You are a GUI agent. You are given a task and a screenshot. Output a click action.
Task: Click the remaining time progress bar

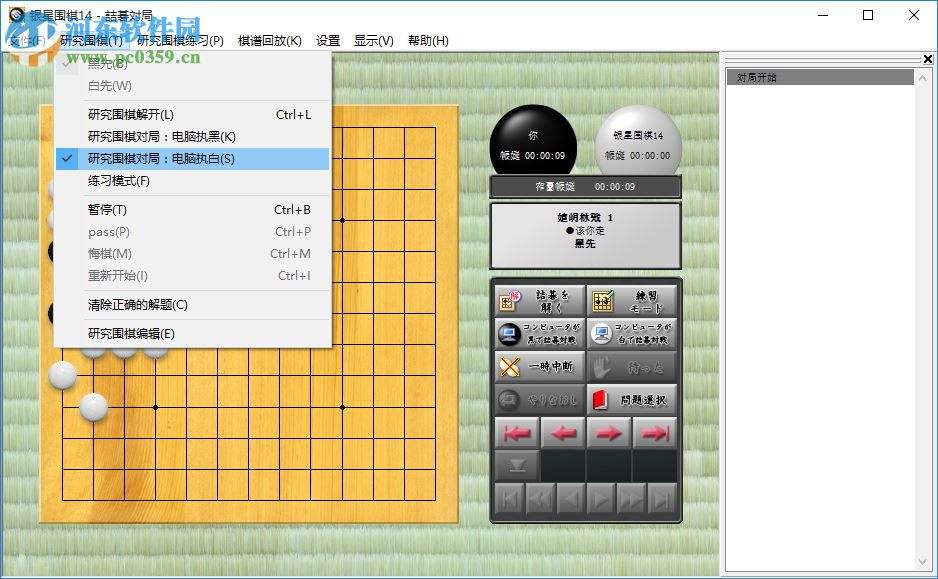point(585,186)
